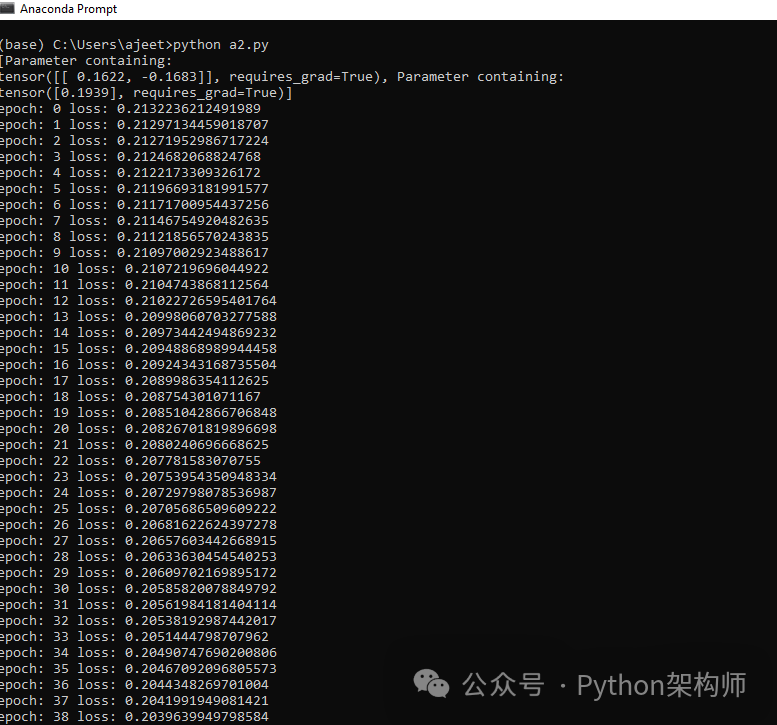The height and width of the screenshot is (725, 777).
Task: Click the epoch 12 loss line
Action: pyautogui.click(x=138, y=301)
